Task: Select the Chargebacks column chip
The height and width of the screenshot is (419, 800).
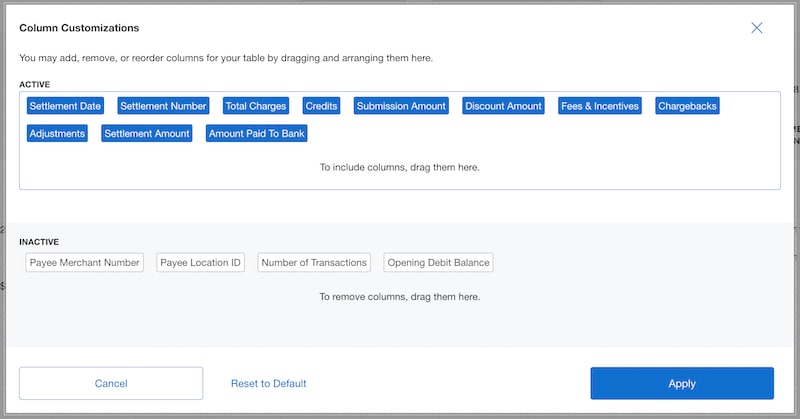Action: coord(687,106)
